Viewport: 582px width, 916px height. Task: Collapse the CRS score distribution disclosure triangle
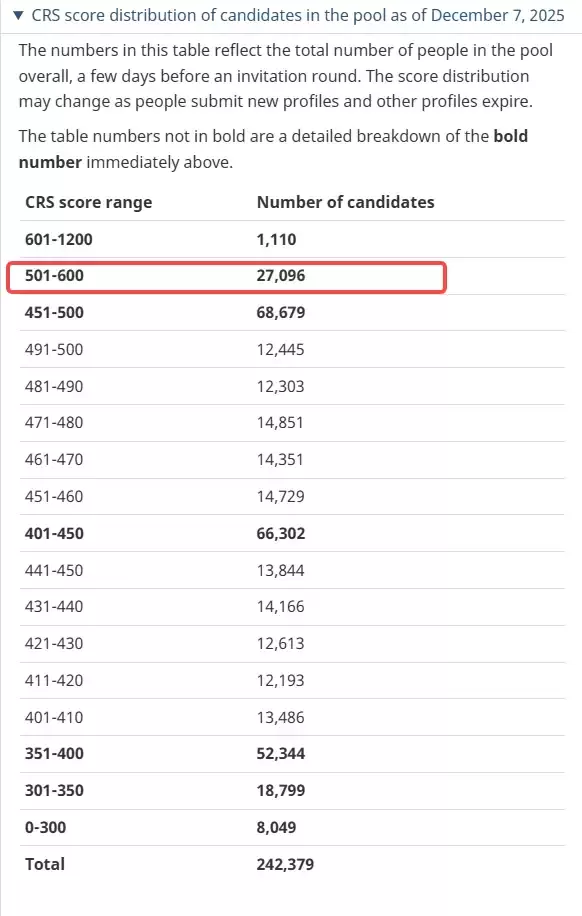18,15
